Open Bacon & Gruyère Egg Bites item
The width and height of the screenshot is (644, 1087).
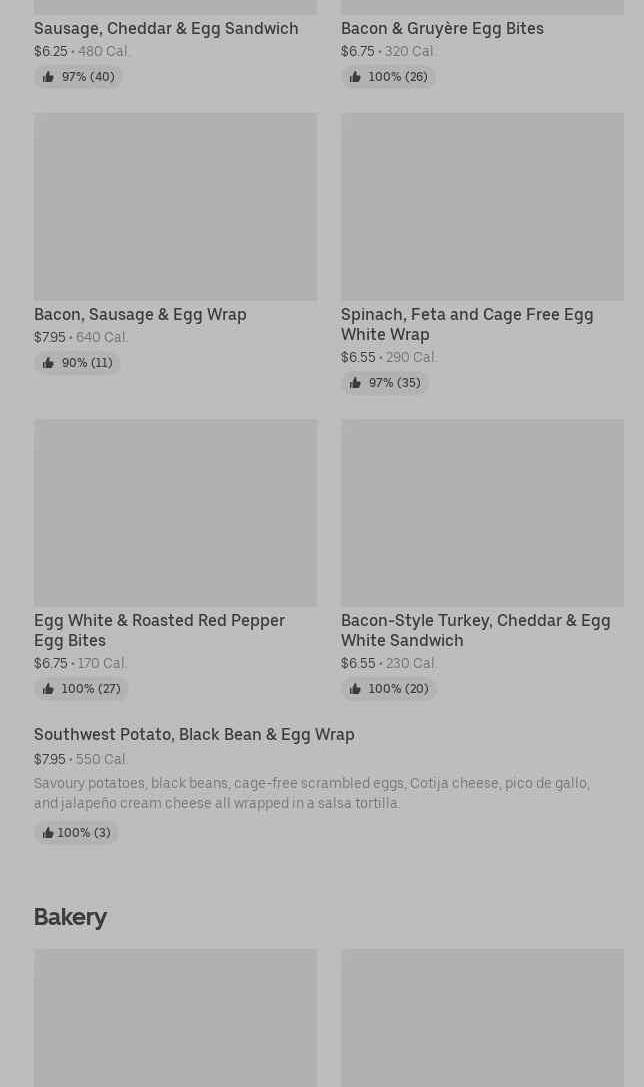tap(442, 28)
